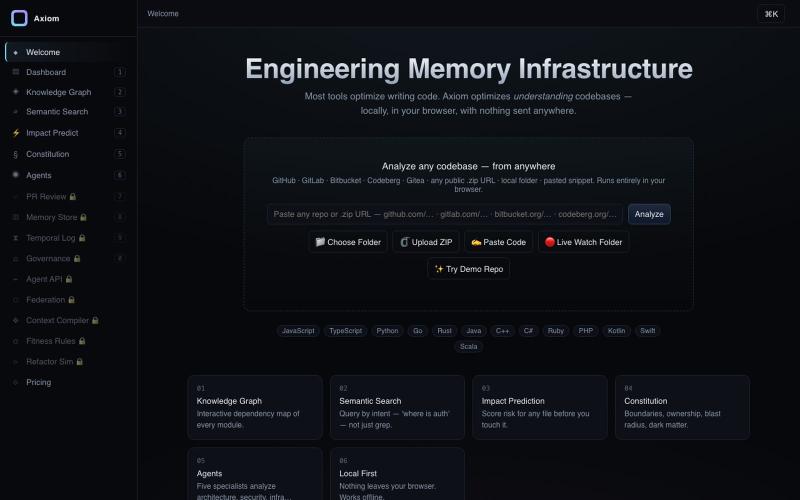Open the 06 Local First feature card
The width and height of the screenshot is (800, 500).
397,474
